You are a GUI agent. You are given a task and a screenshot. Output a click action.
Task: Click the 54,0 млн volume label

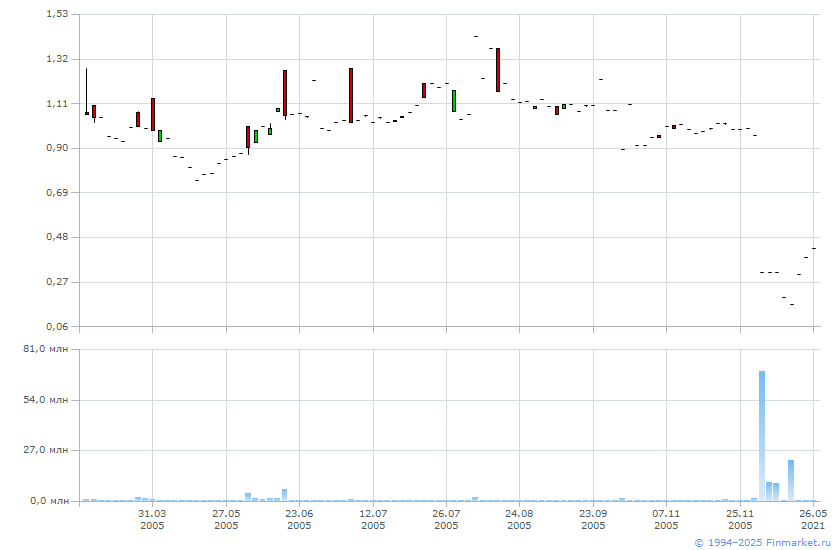pyautogui.click(x=46, y=400)
